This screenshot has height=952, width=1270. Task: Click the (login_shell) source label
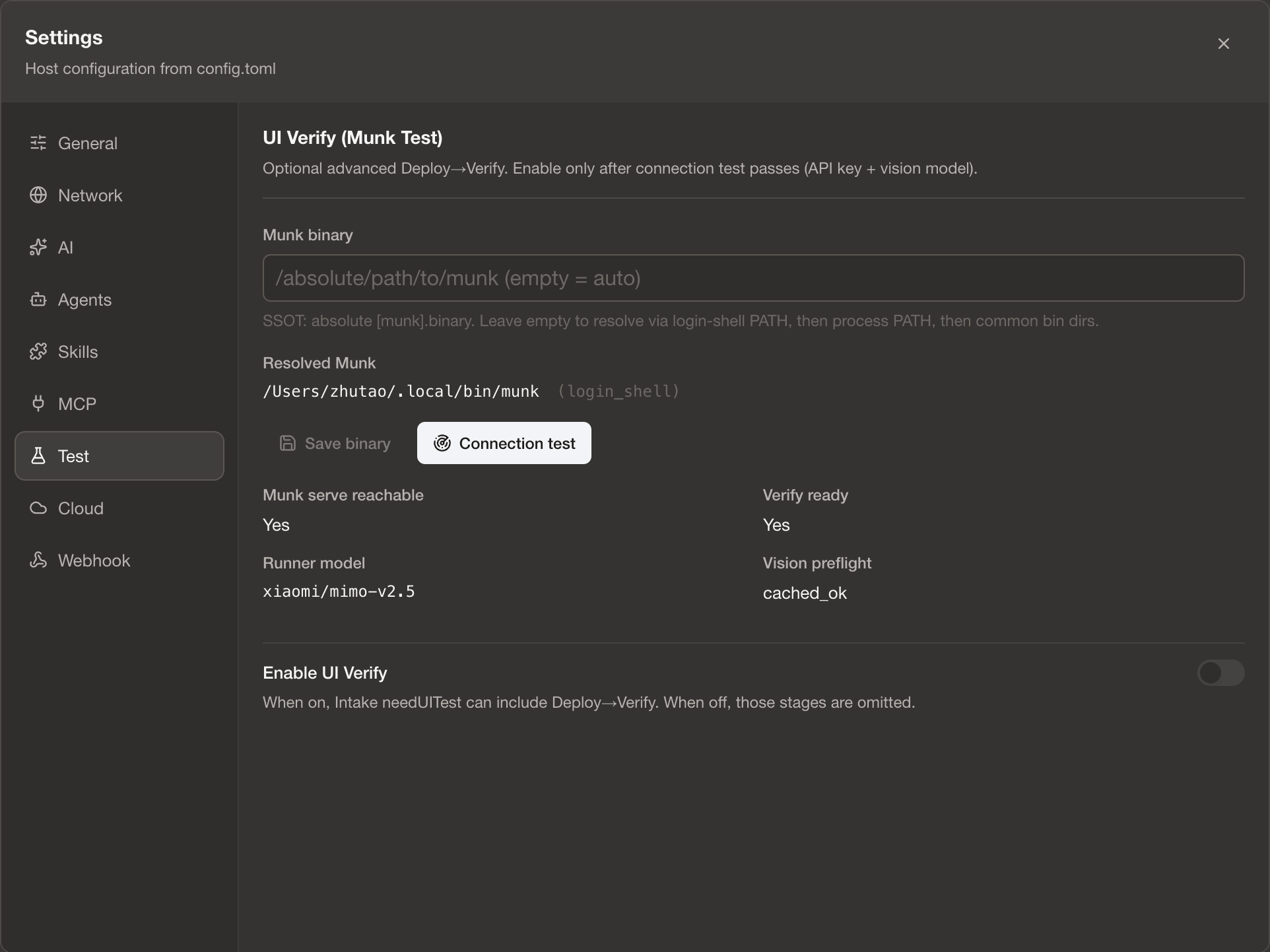pos(618,391)
